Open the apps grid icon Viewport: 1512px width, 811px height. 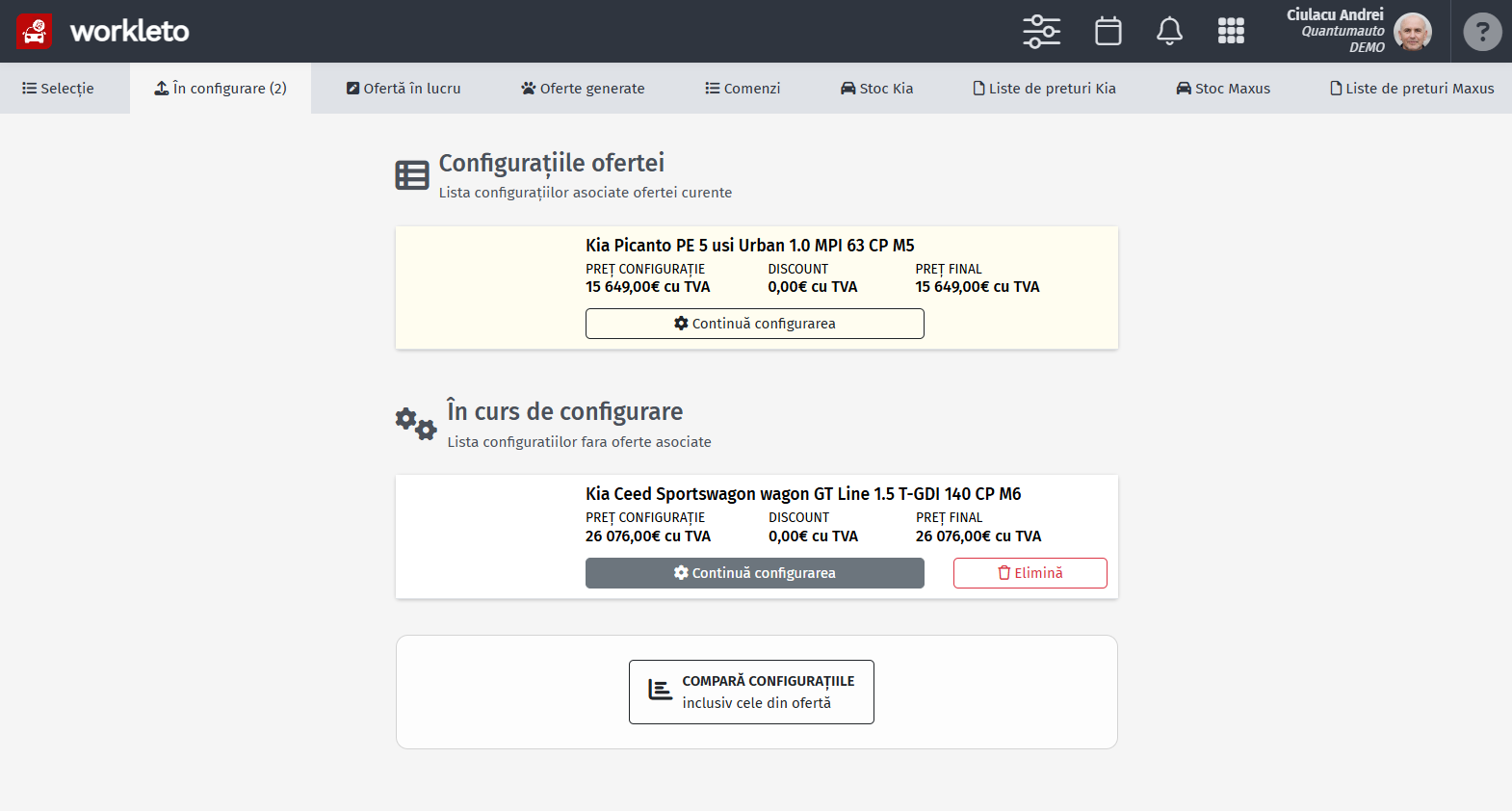tap(1231, 31)
